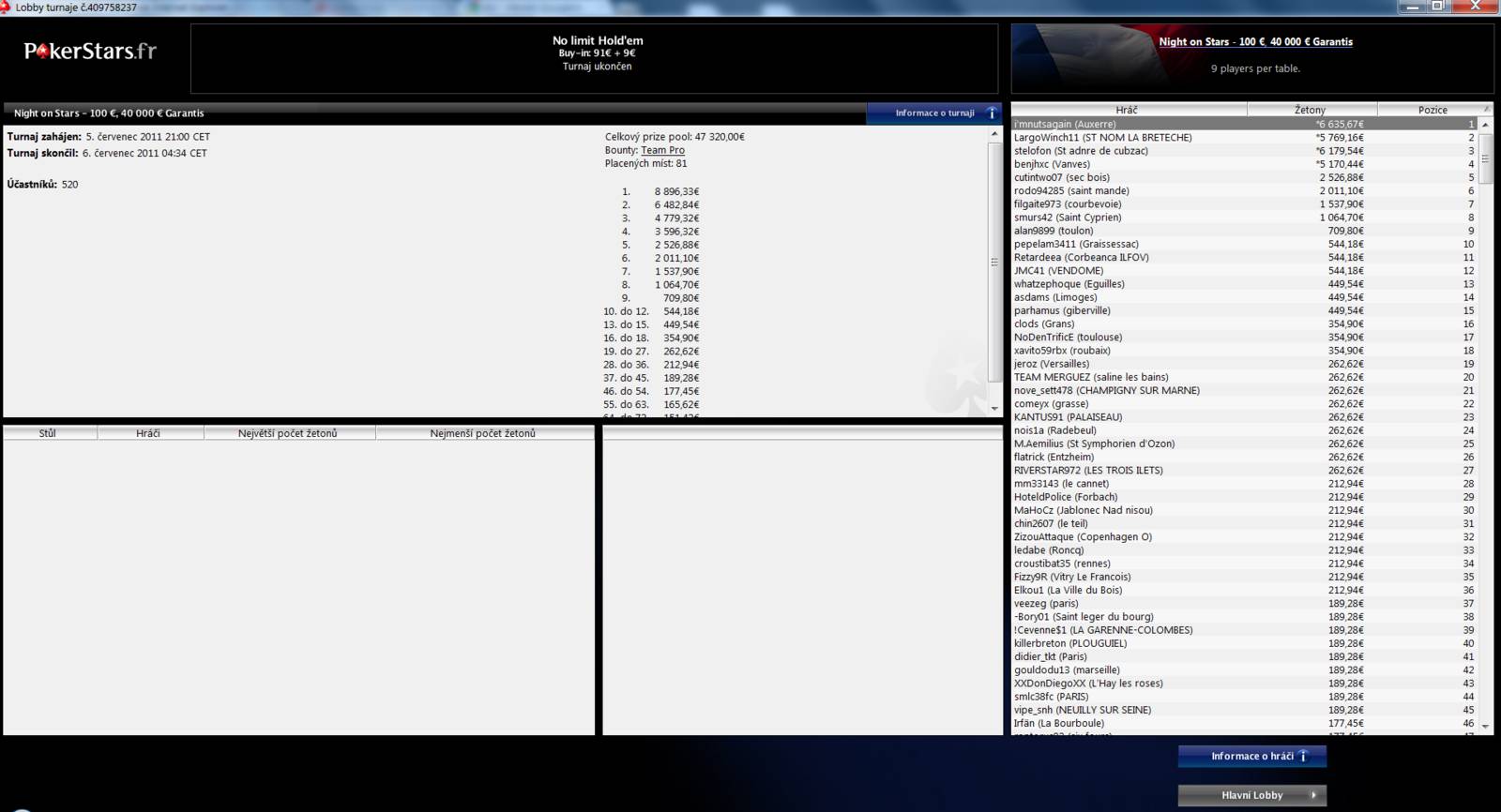
Task: Select player asdams (Limoges)
Action: point(1245,297)
